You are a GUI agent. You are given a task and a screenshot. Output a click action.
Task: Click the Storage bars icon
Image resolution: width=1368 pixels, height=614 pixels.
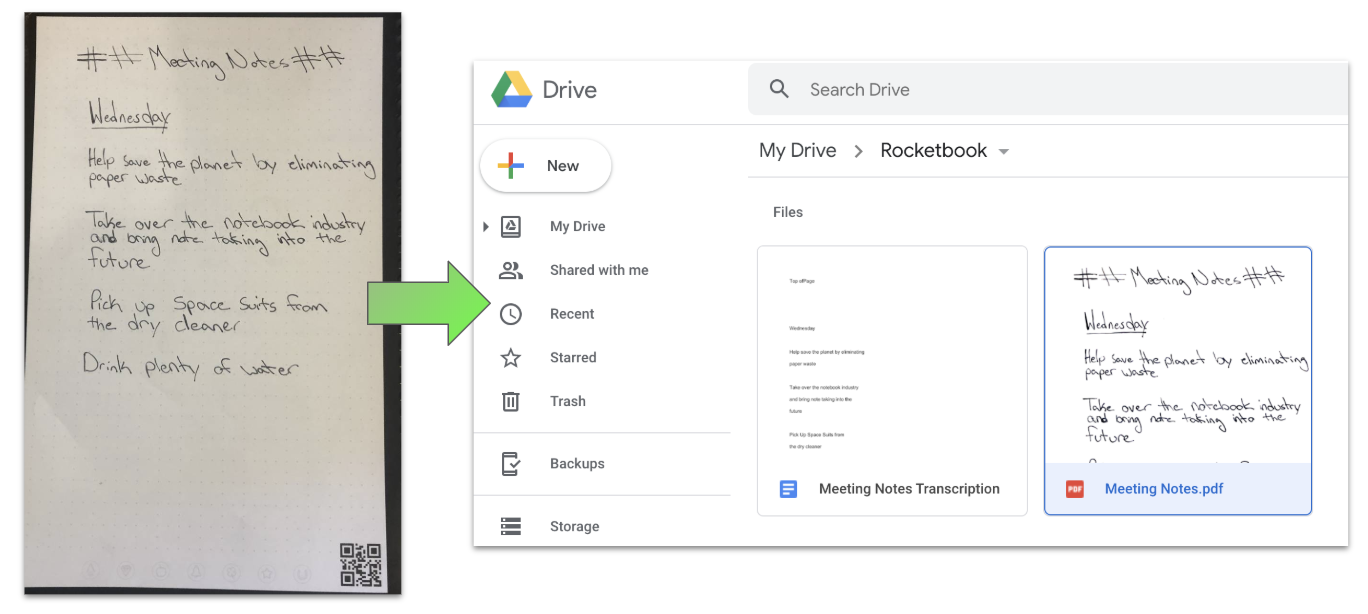point(510,526)
